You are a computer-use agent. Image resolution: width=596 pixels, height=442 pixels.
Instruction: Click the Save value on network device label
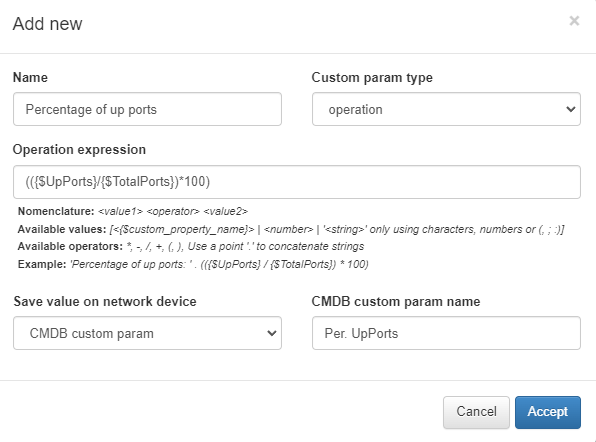(x=105, y=301)
